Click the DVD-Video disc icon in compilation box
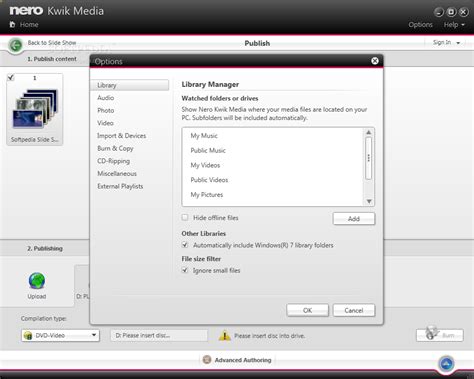The height and width of the screenshot is (379, 474). point(28,335)
